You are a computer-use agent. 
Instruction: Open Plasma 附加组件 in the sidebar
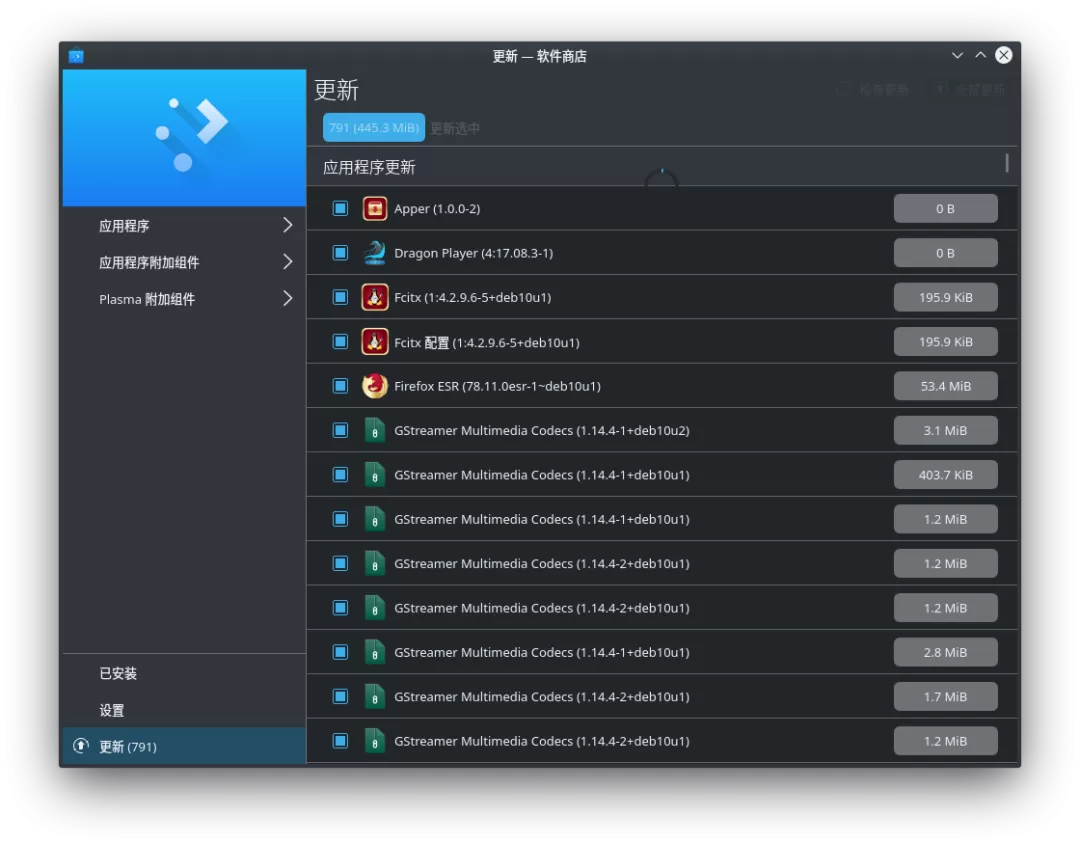[184, 298]
